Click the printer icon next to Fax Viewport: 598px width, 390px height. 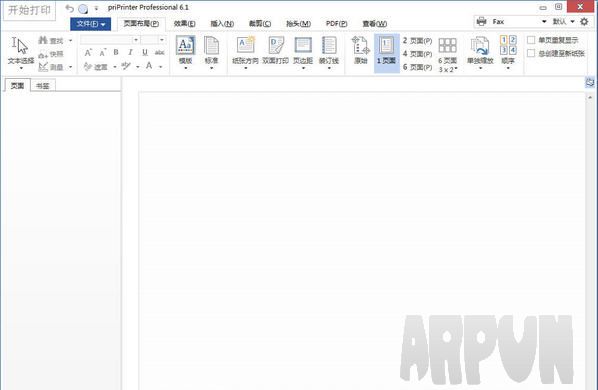click(482, 21)
